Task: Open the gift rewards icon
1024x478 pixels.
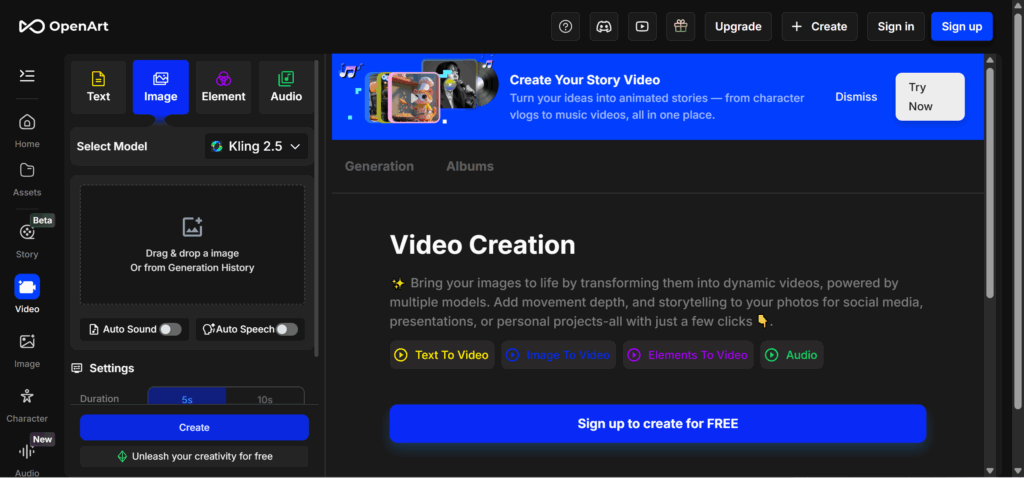Action: click(x=681, y=27)
